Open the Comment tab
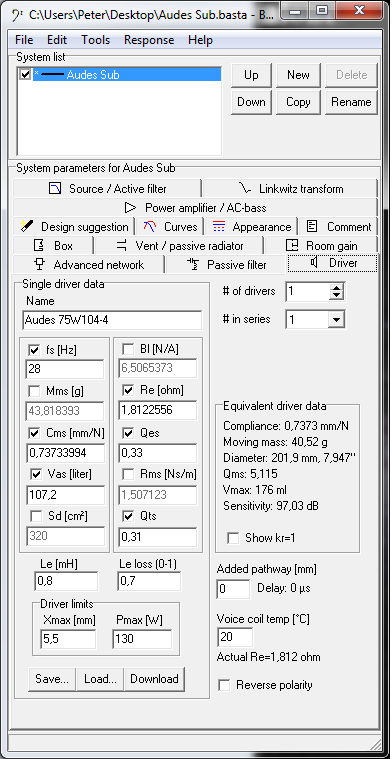The image size is (392, 759). [338, 227]
